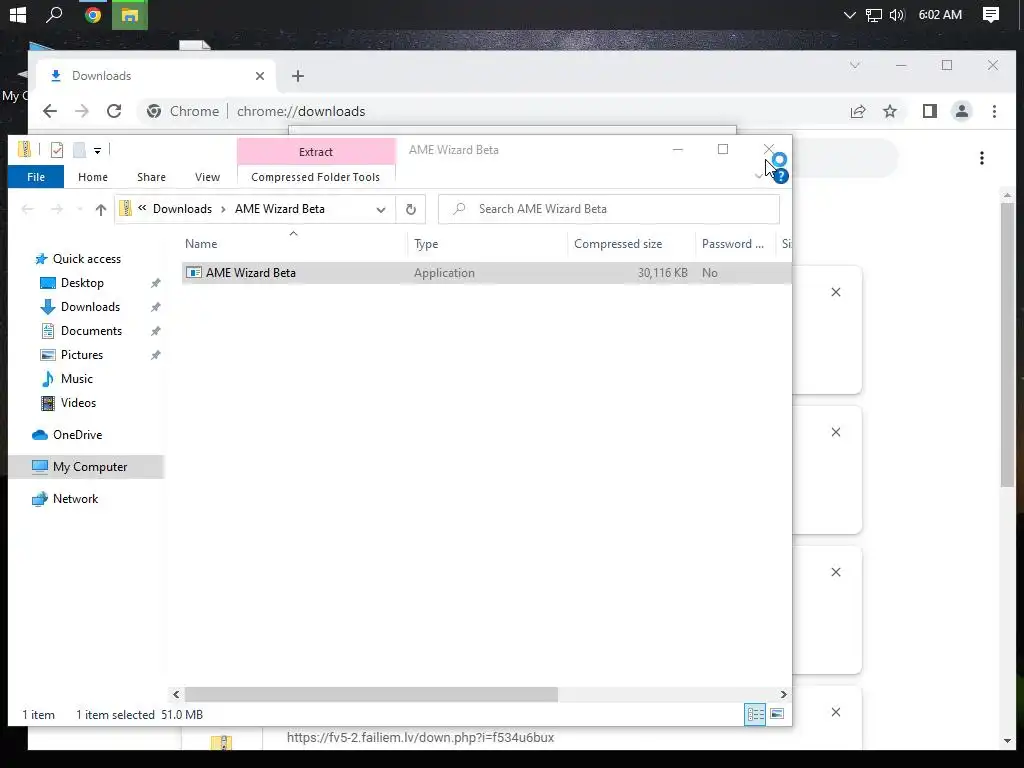Focus the Search AME Wizard Beta field
The image size is (1024, 768).
pos(609,209)
